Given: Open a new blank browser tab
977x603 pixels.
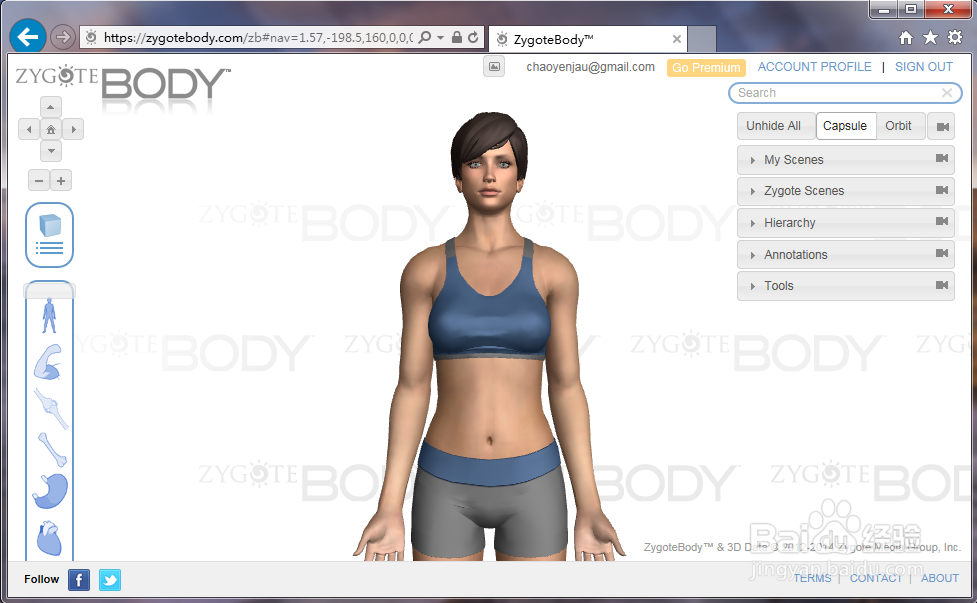Looking at the screenshot, I should point(702,39).
